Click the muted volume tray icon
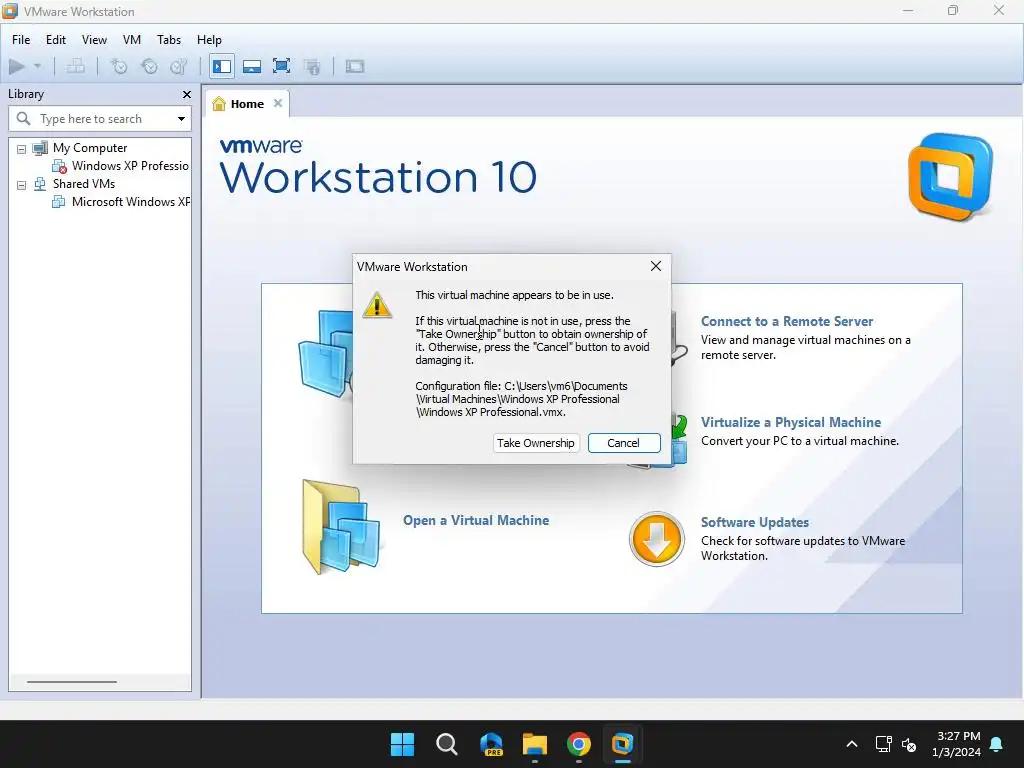This screenshot has width=1024, height=768. point(908,744)
